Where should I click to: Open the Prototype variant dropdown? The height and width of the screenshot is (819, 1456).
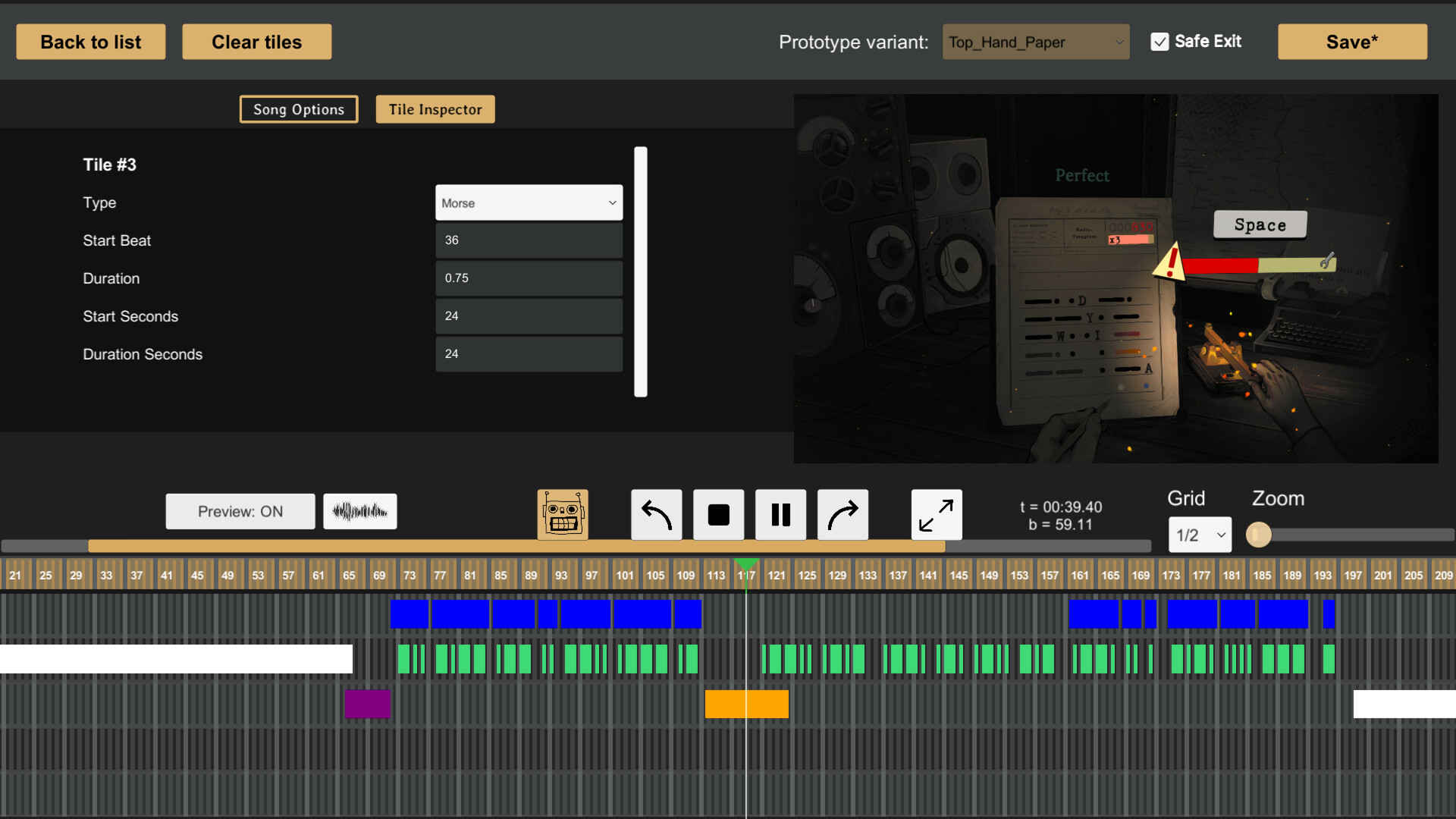coord(1035,42)
